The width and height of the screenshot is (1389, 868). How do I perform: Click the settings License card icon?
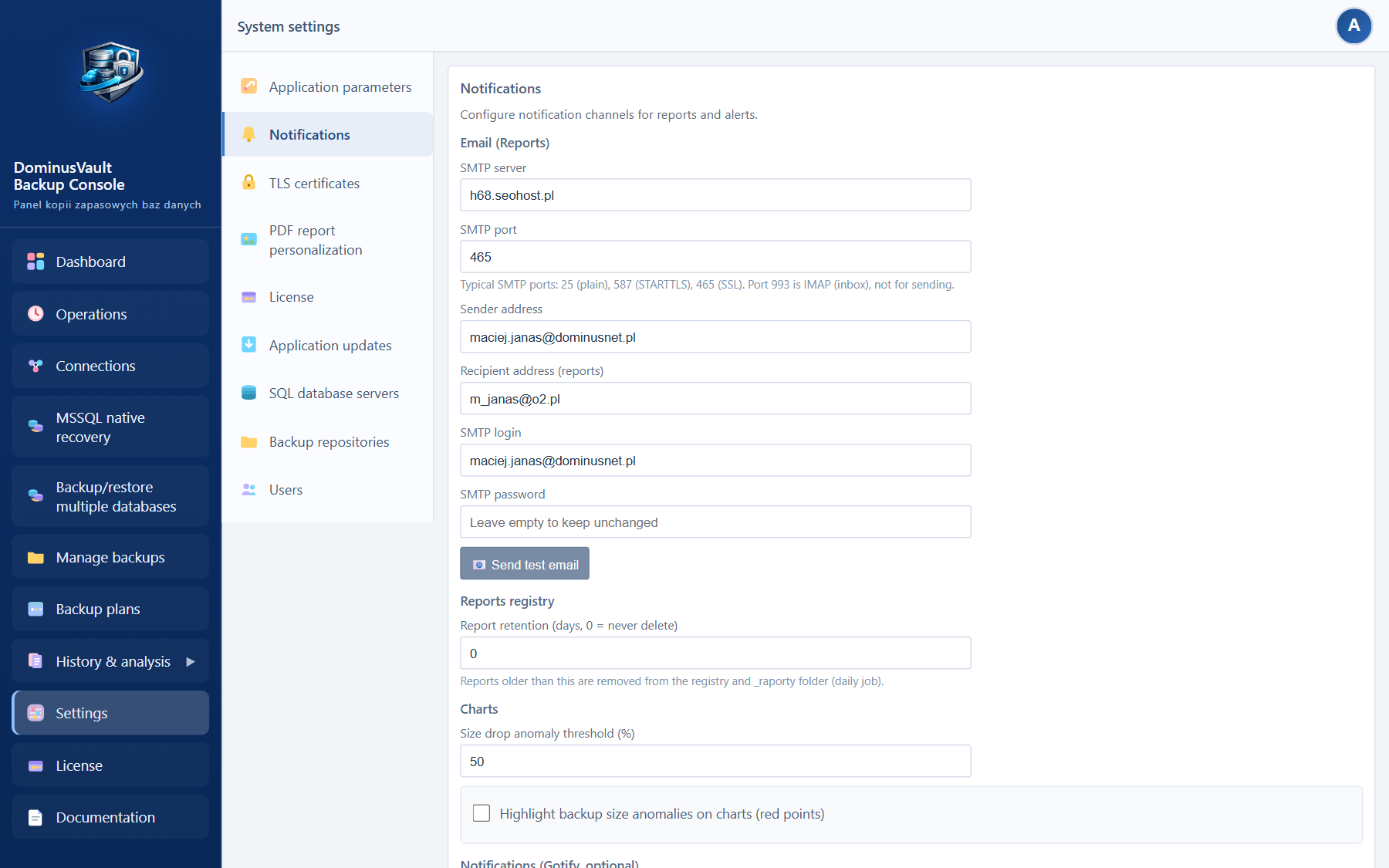(248, 297)
